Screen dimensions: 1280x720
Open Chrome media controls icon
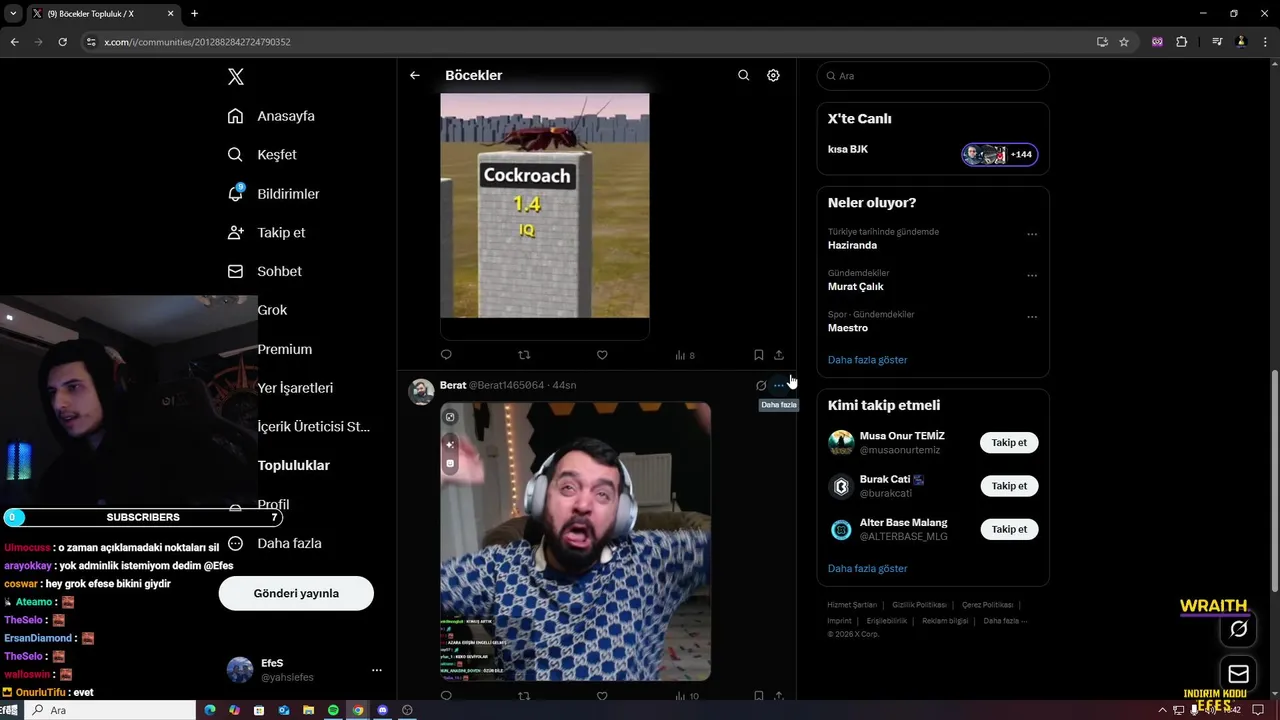coord(1217,42)
